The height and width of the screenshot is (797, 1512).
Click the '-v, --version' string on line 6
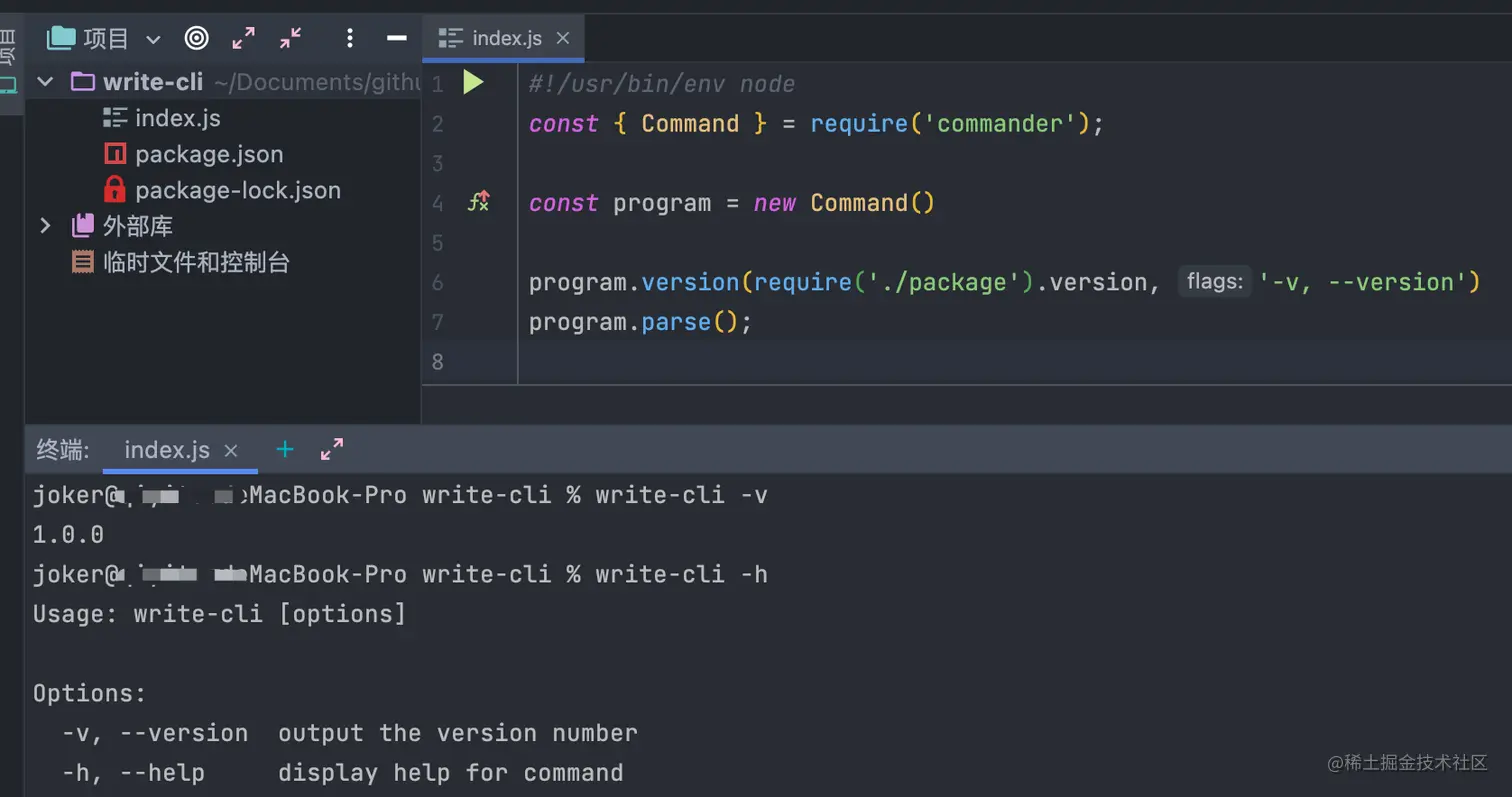click(1362, 282)
